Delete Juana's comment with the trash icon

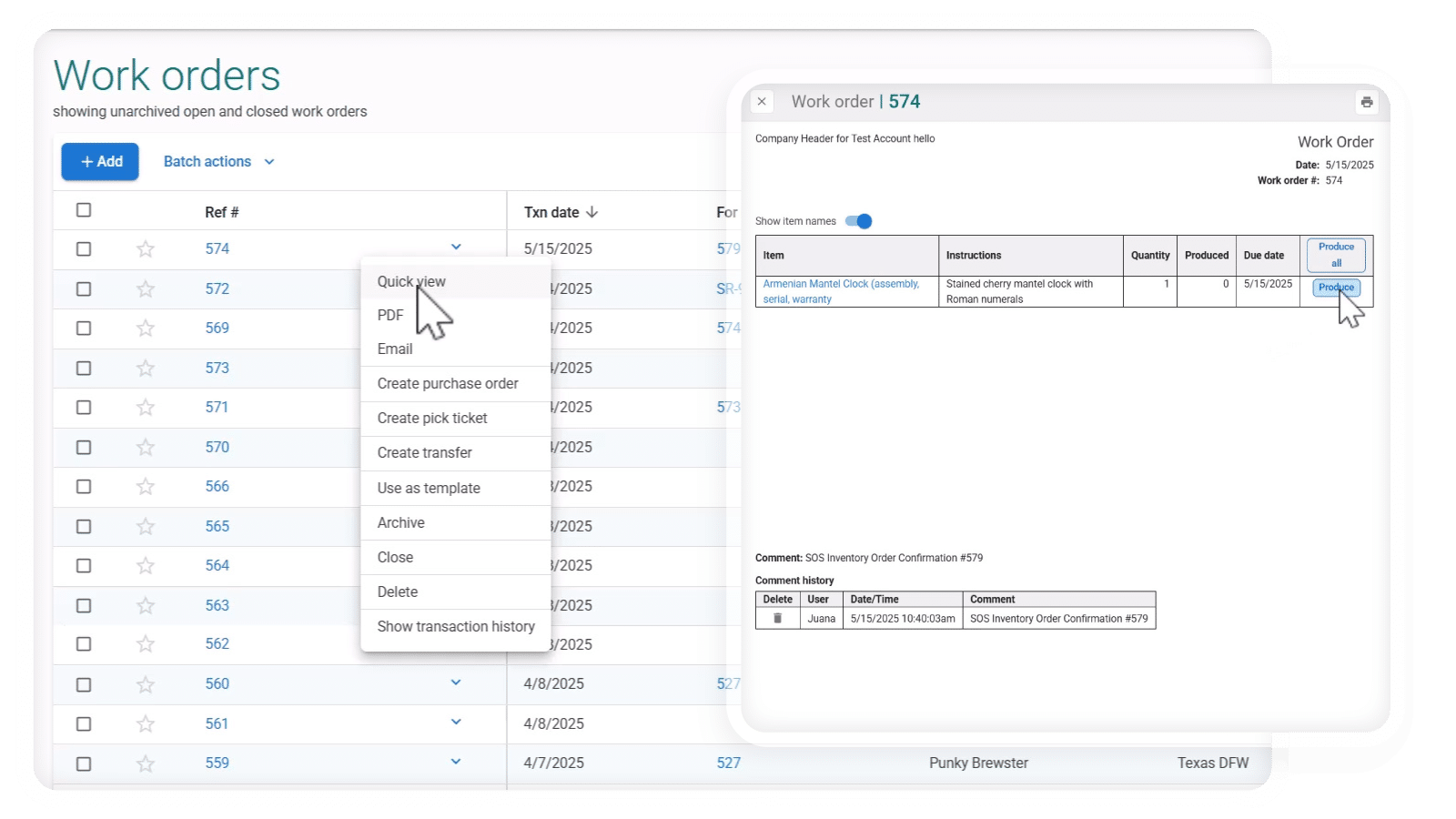point(777,619)
